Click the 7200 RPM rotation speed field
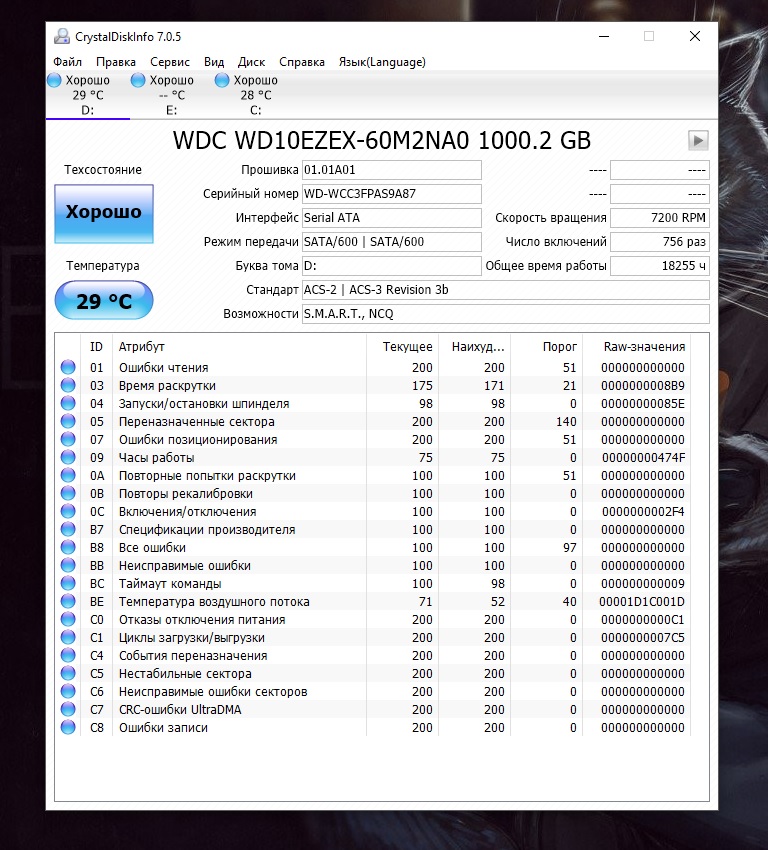Screen dimensions: 768x850 pyautogui.click(x=660, y=217)
